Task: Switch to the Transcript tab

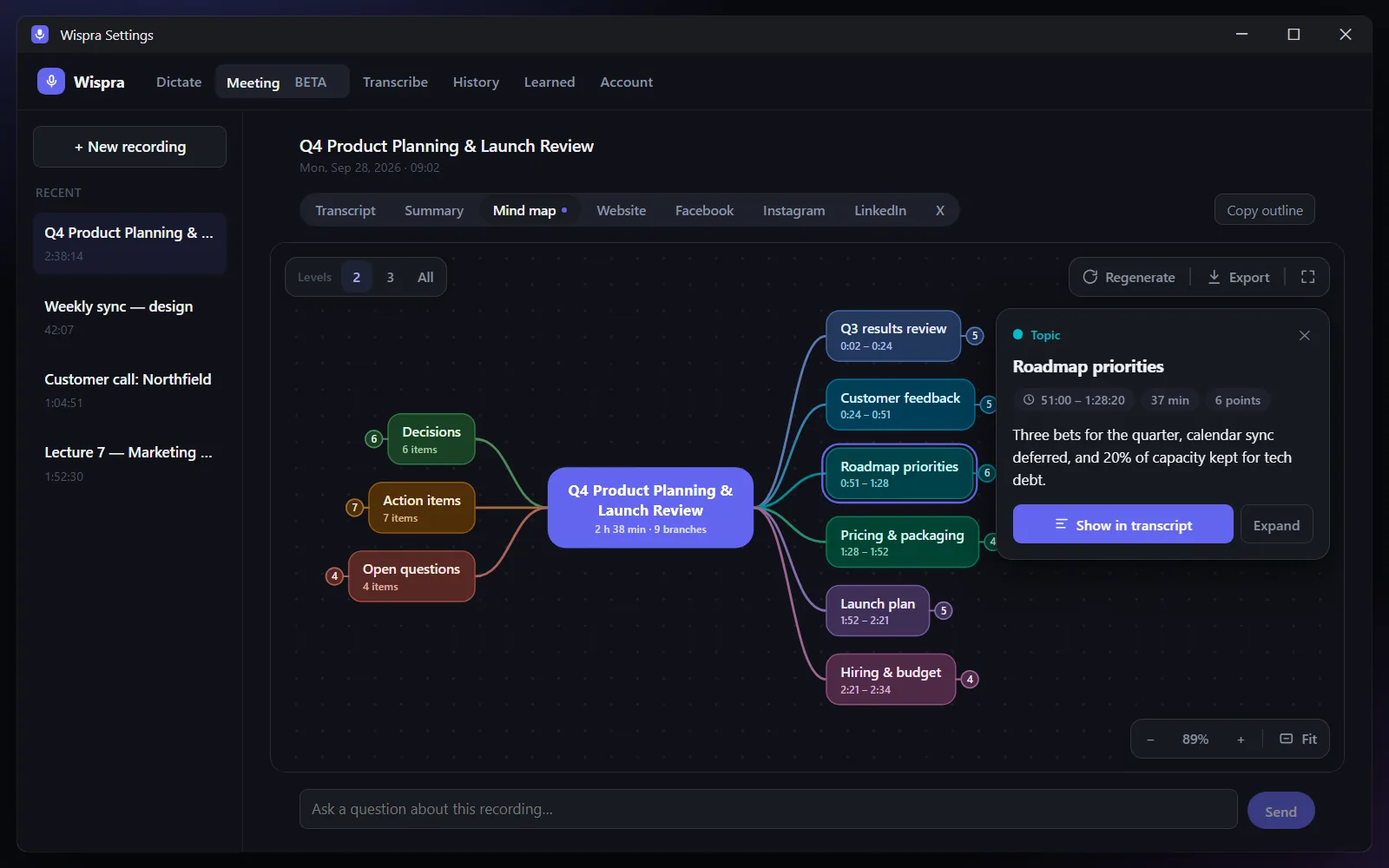Action: (346, 210)
